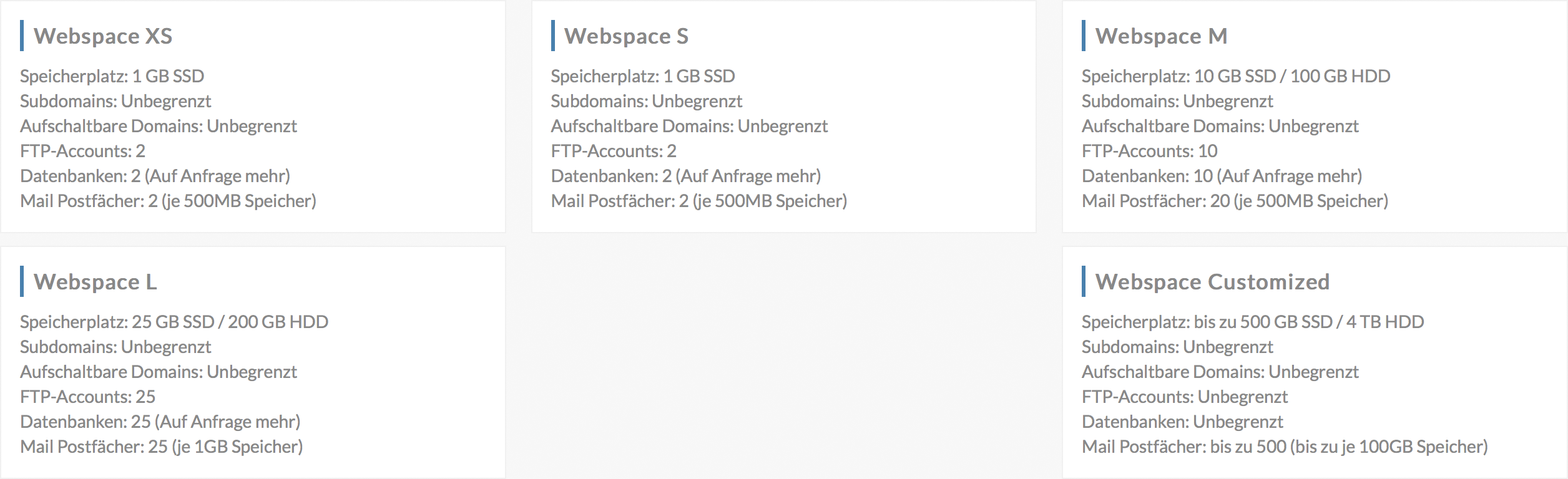Select Datenbanken: 25 (Auf Anfrage mehr)
The height and width of the screenshot is (479, 1568).
(x=160, y=422)
